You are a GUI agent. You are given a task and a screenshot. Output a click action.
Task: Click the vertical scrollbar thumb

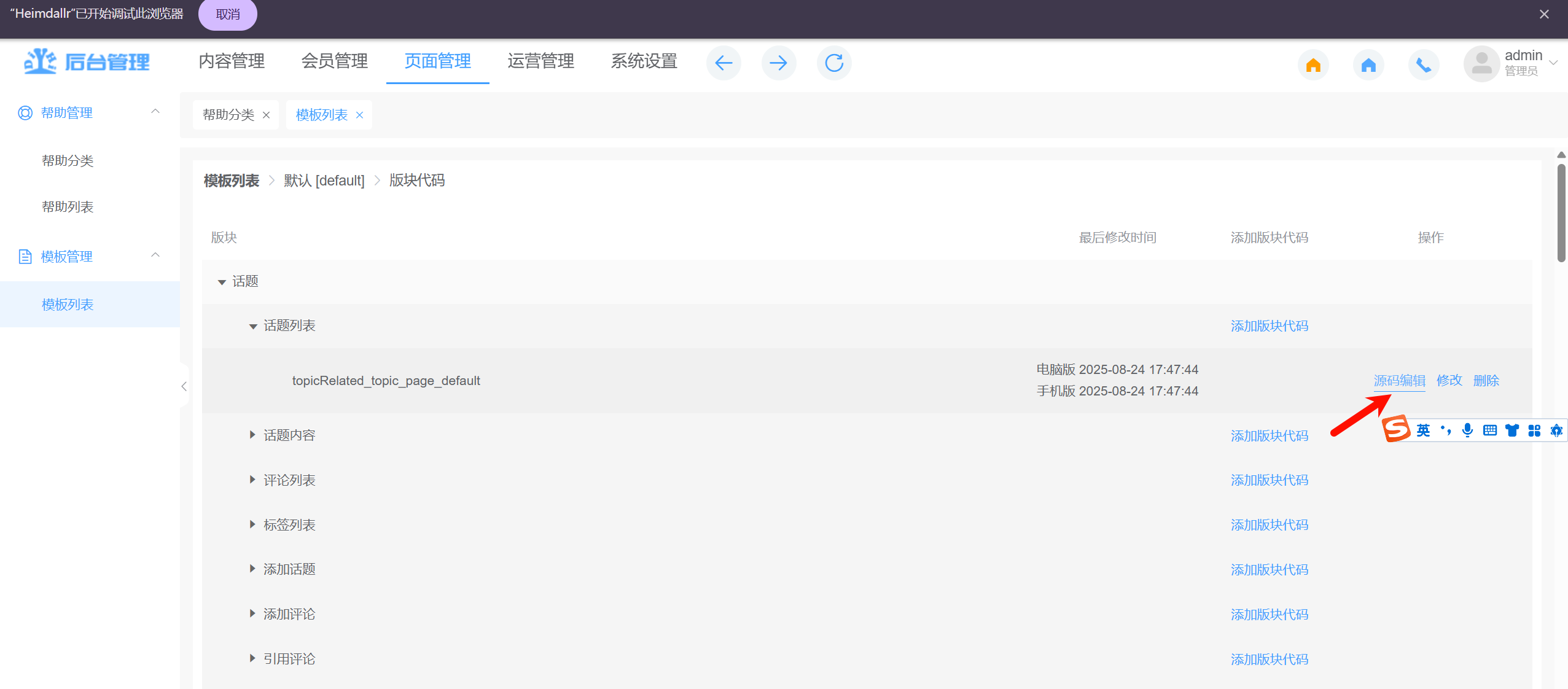[1561, 212]
